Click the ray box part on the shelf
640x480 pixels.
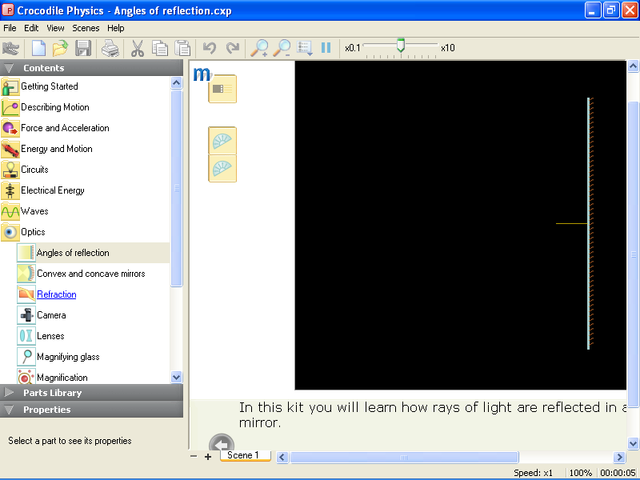[x=222, y=89]
